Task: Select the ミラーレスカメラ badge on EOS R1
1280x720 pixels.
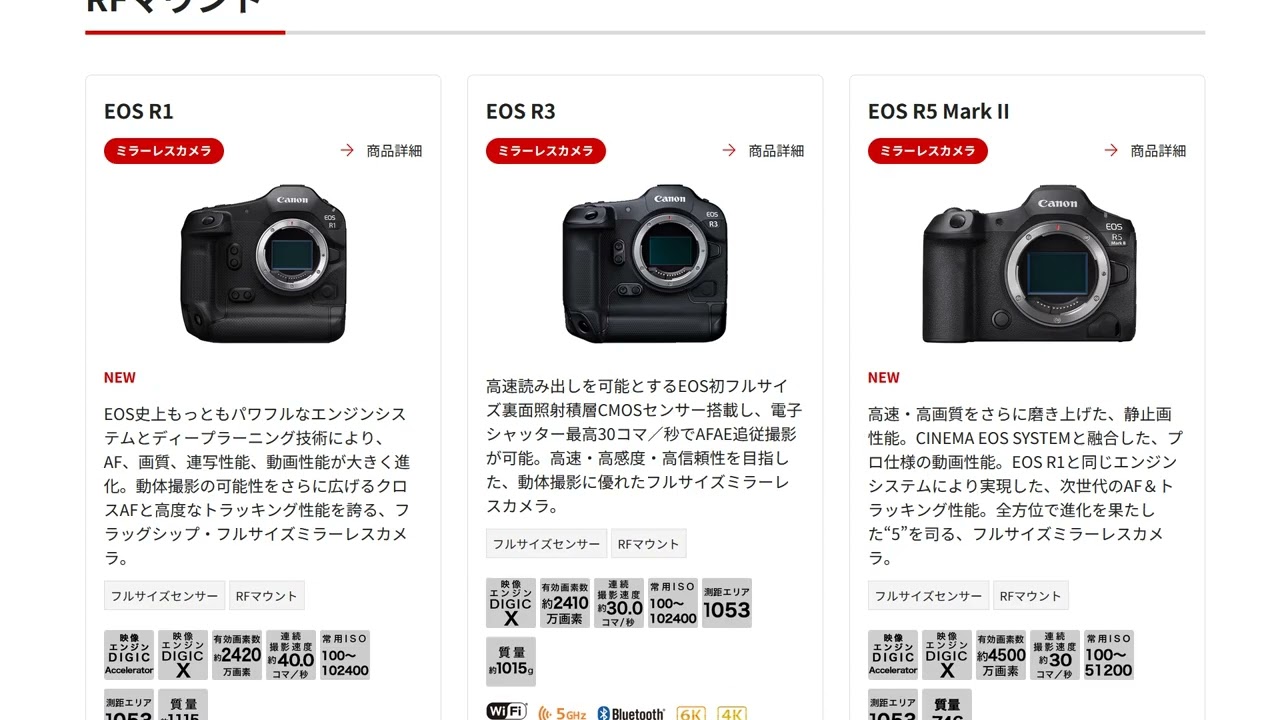Action: point(164,151)
